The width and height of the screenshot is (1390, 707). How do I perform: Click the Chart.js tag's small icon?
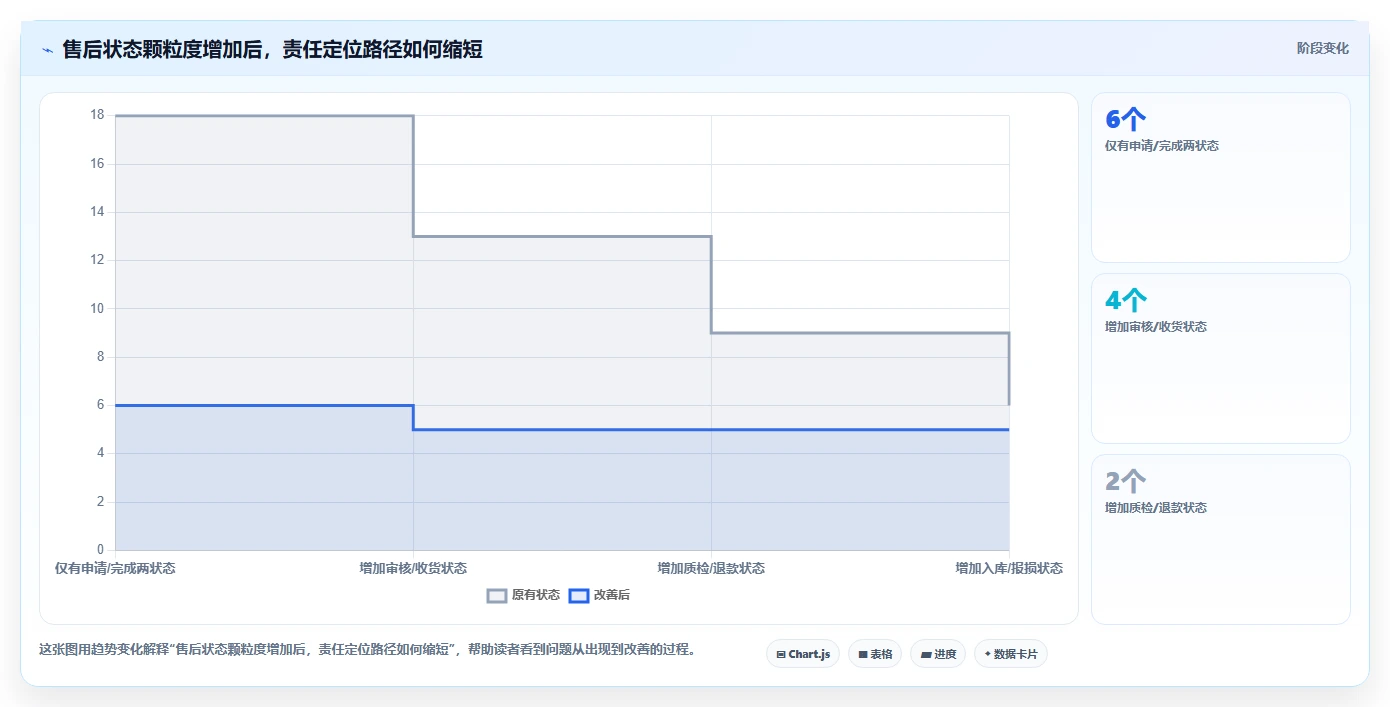[781, 655]
